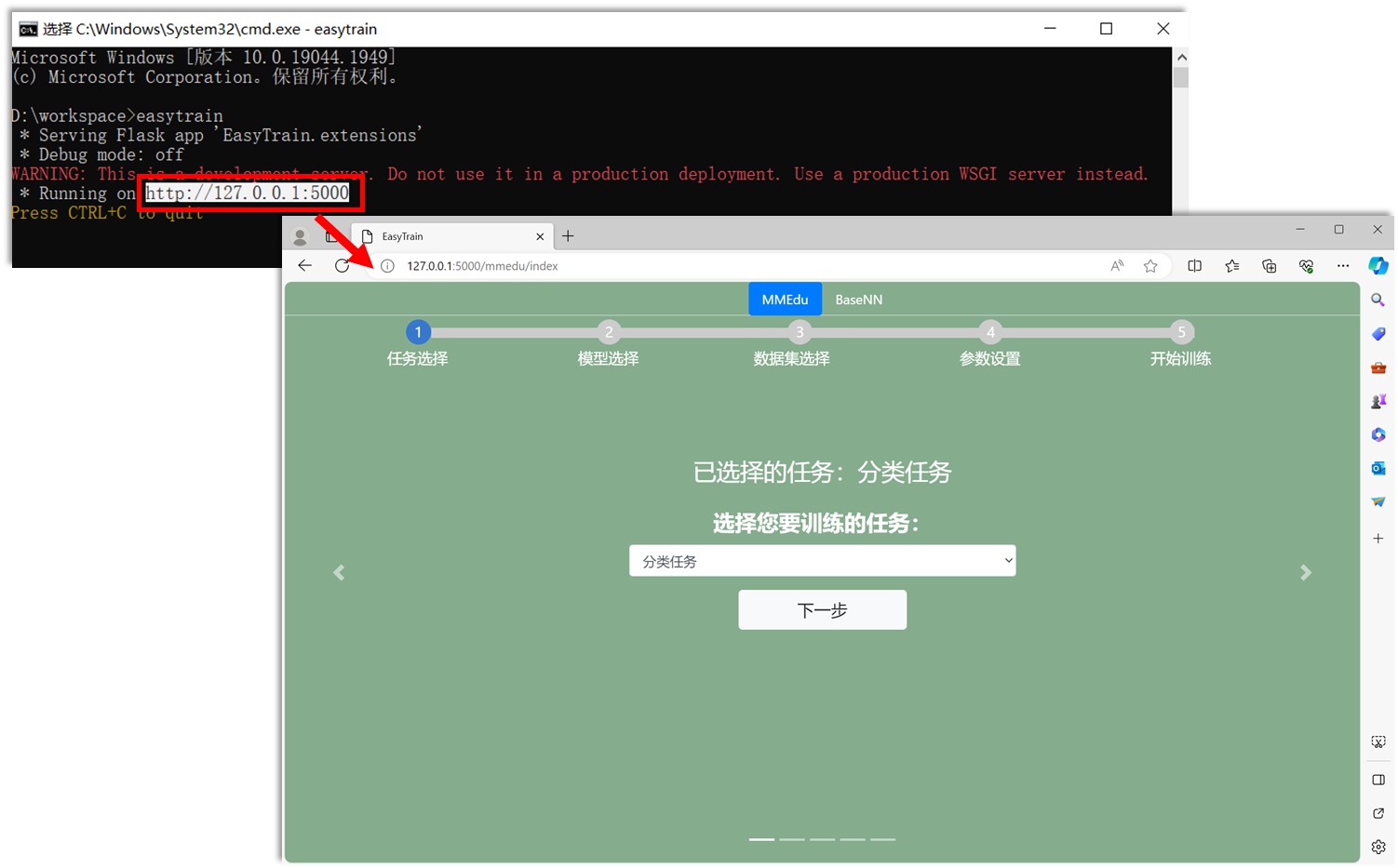Open sidebar settings gear

[x=1378, y=847]
